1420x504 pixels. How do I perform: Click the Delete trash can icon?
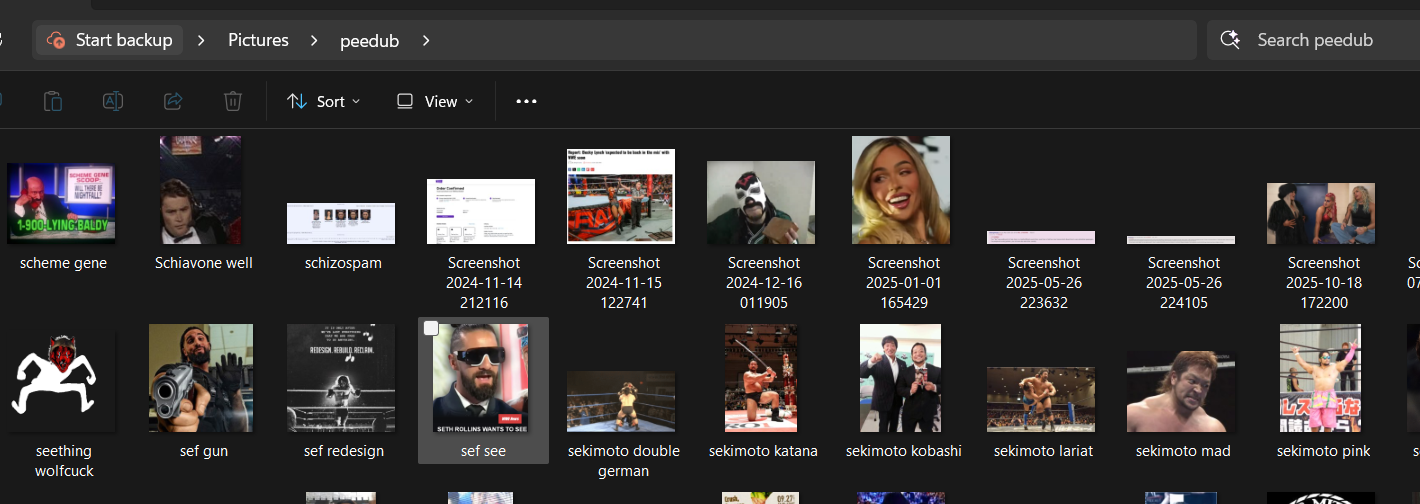[x=233, y=101]
